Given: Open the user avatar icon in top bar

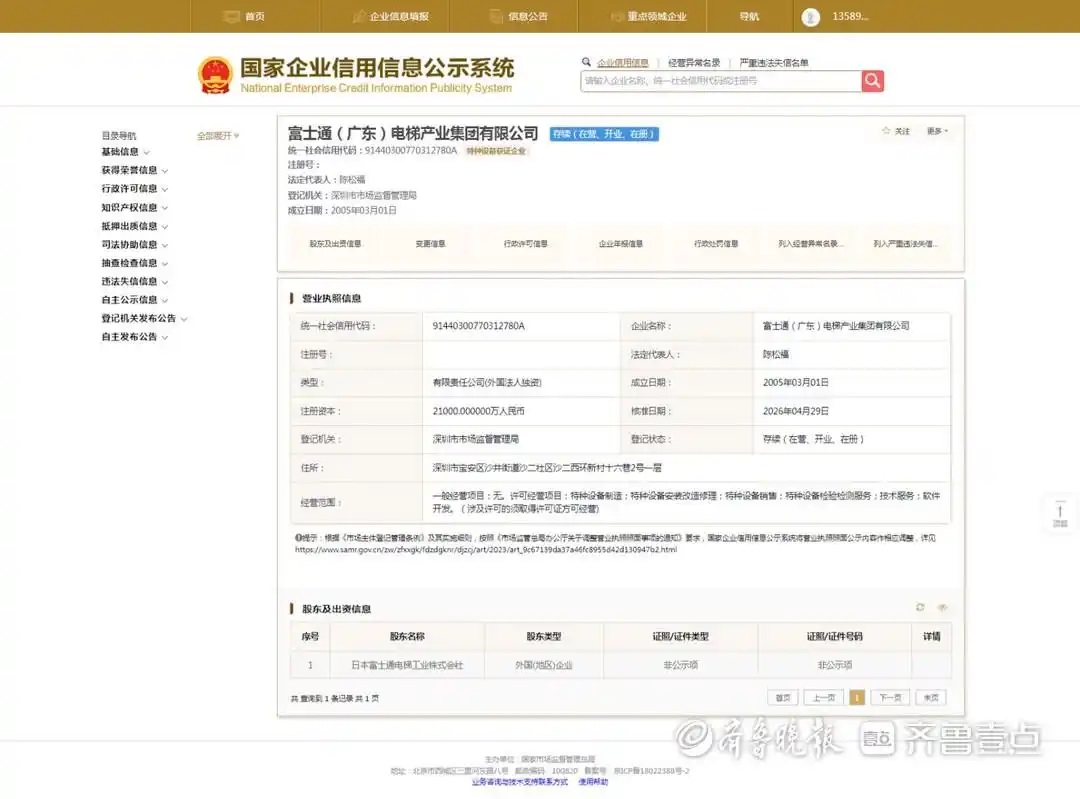Looking at the screenshot, I should tap(811, 17).
